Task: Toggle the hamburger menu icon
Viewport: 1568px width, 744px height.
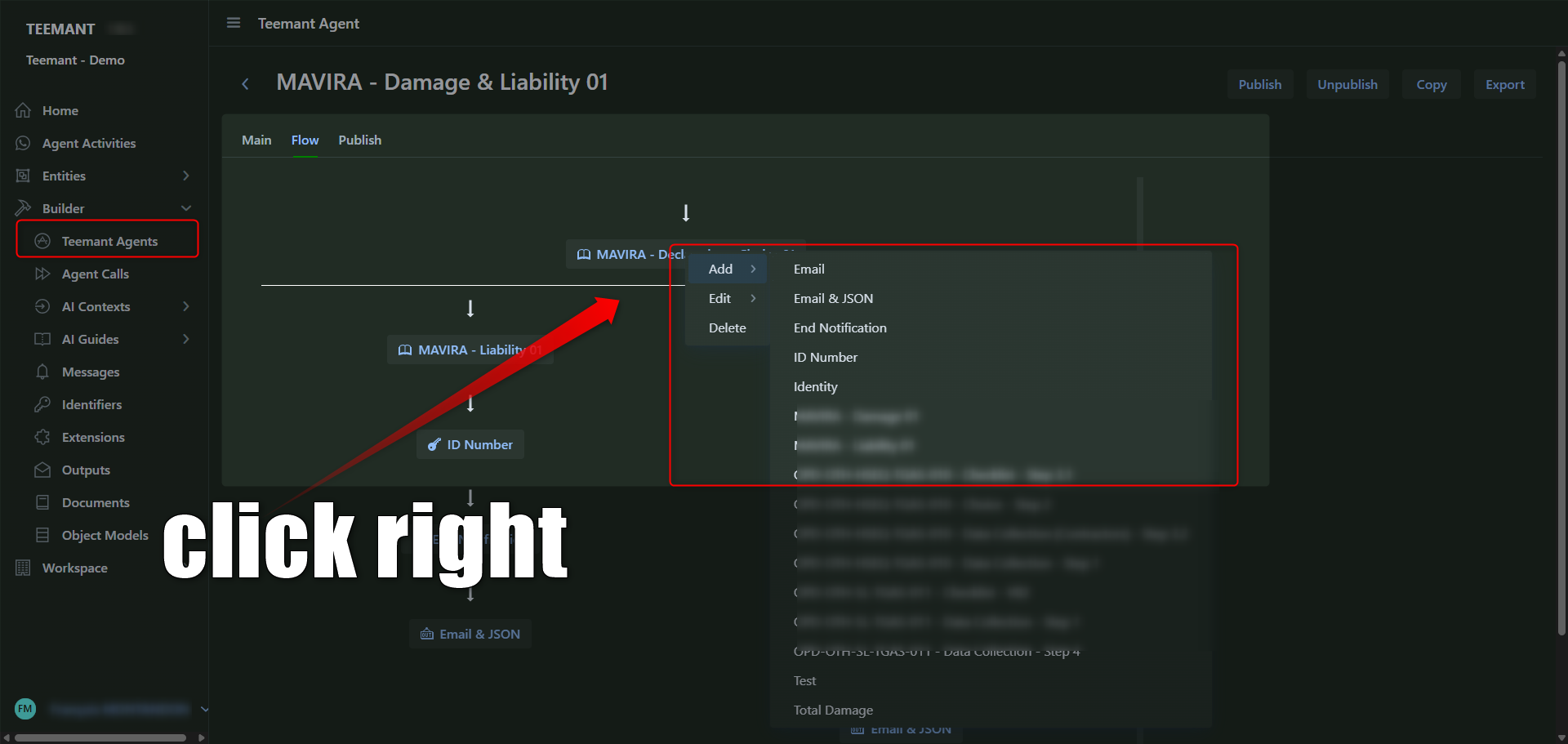Action: 234,23
